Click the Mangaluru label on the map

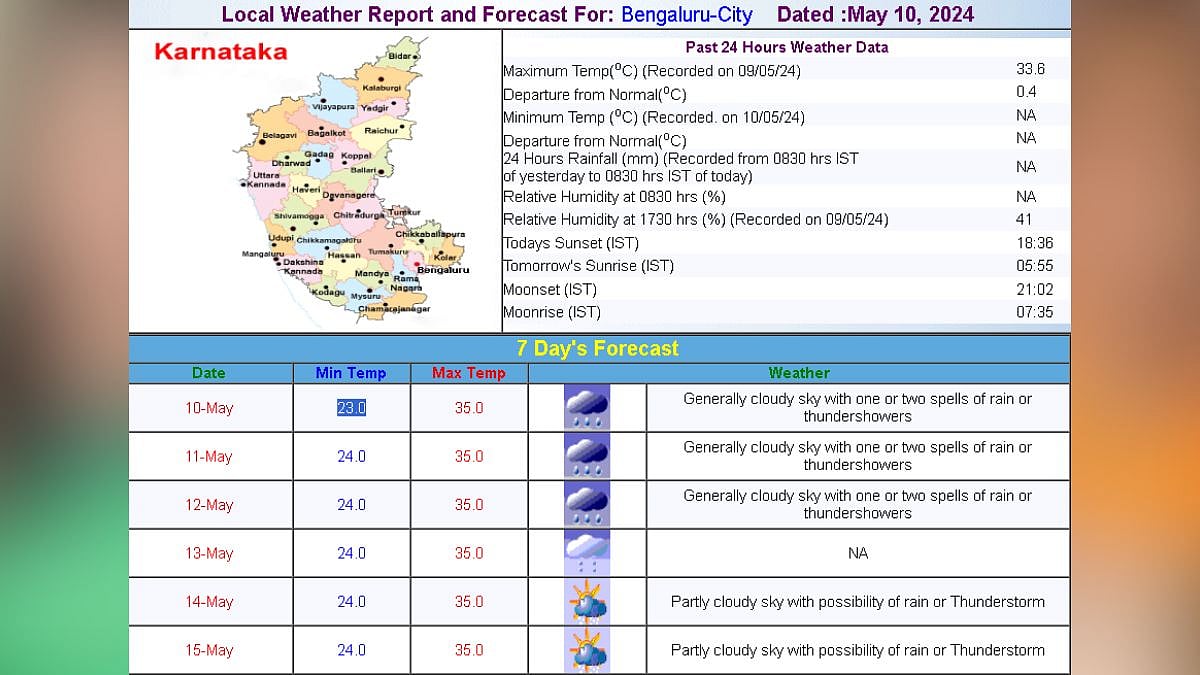[263, 254]
